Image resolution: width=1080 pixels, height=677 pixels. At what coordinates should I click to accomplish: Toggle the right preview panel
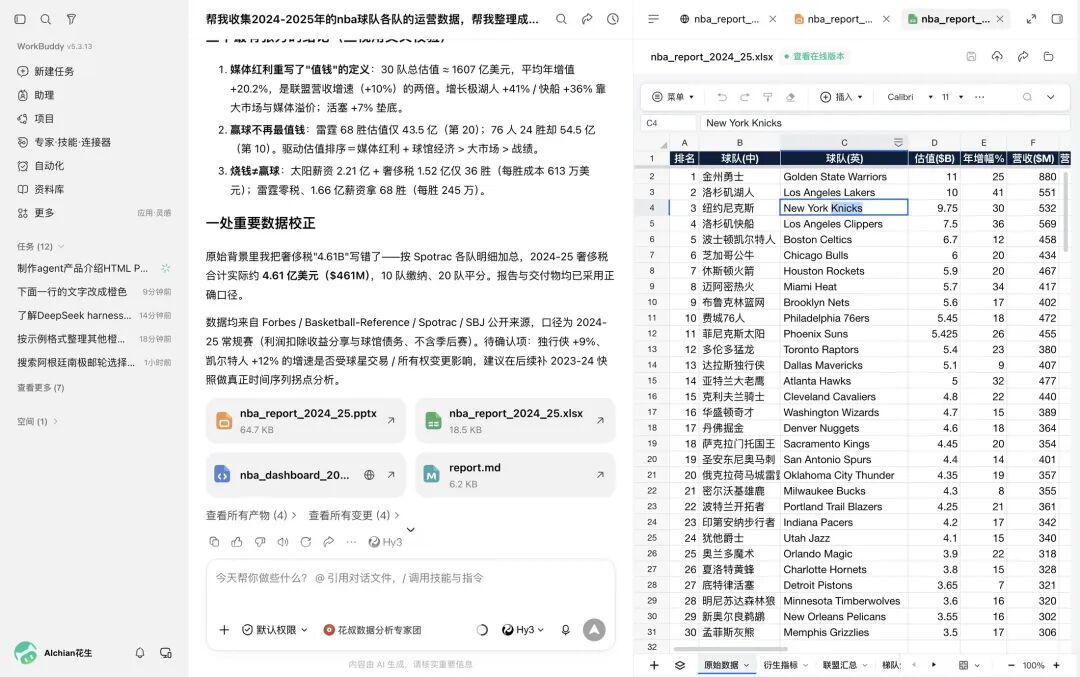tap(1057, 19)
